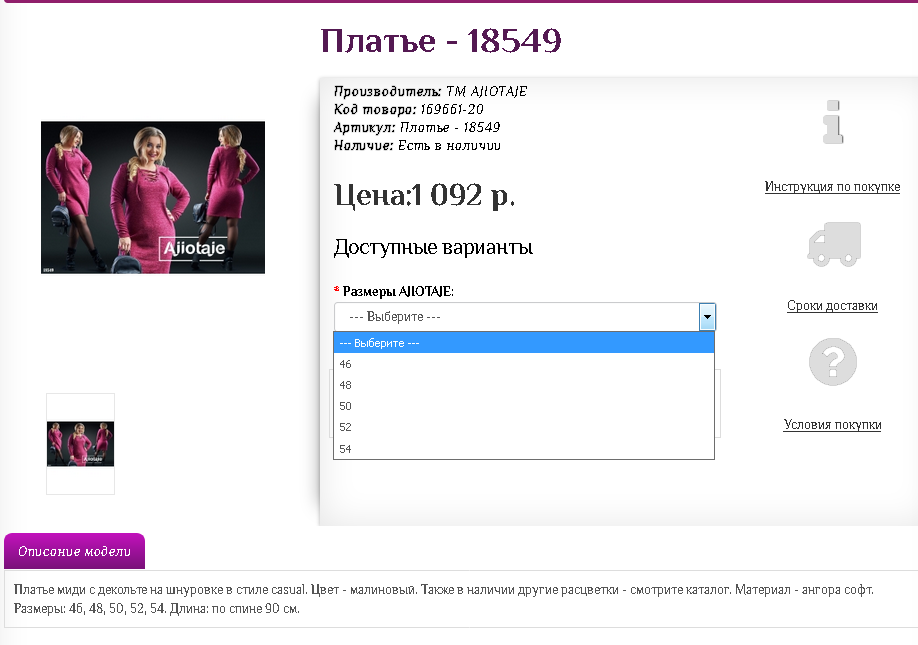Click product code 169661-20
The width and height of the screenshot is (918, 645).
451,109
